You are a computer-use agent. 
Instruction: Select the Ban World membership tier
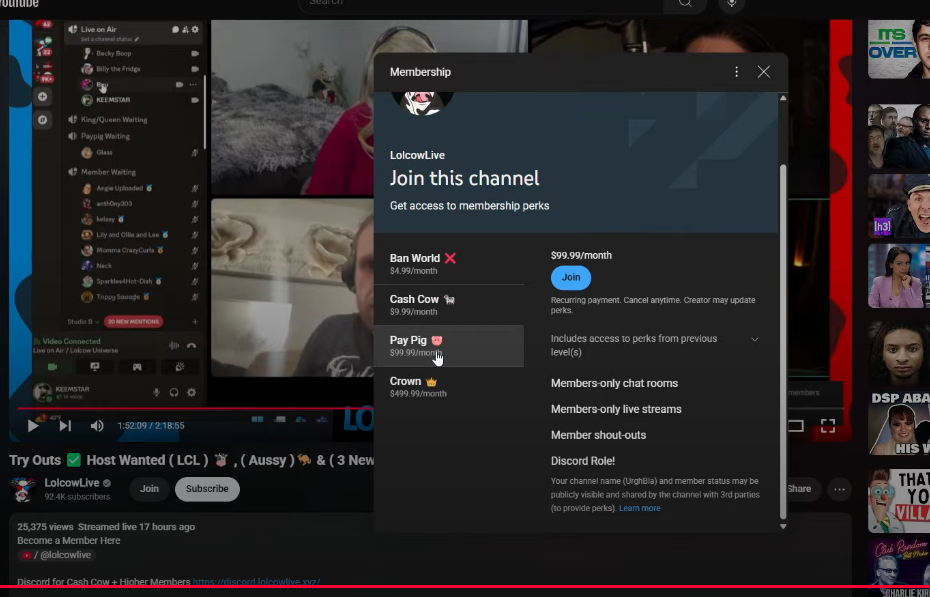pos(449,264)
